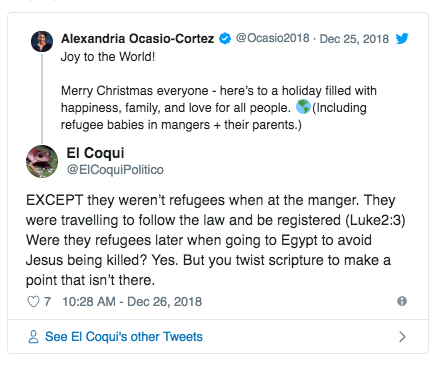440x365 pixels.
Task: Click the 10:28 AM - Dec 26, 2018 timestamp
Action: [132, 302]
